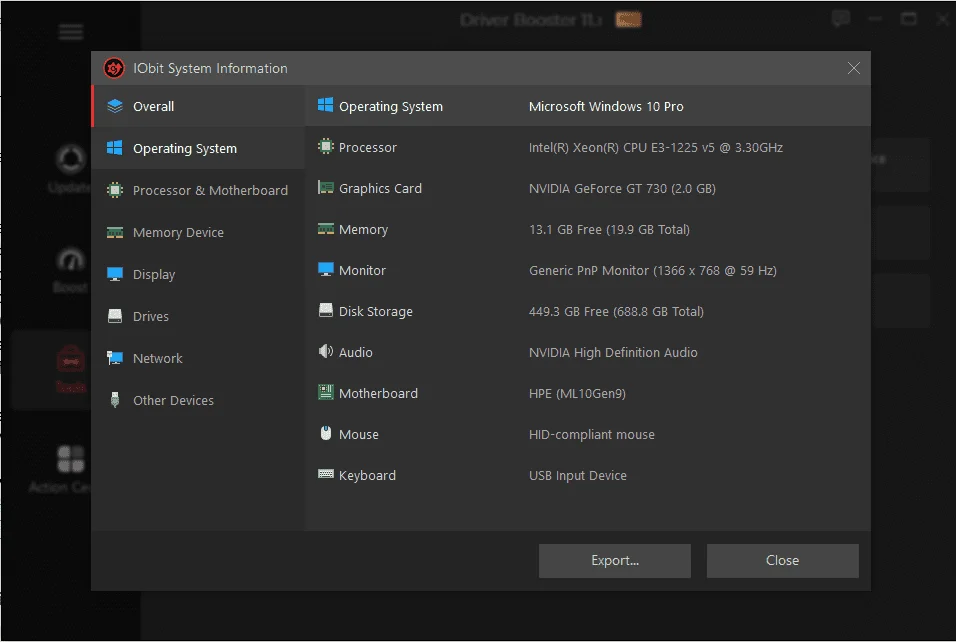Click the Graphics Card label

tap(380, 188)
